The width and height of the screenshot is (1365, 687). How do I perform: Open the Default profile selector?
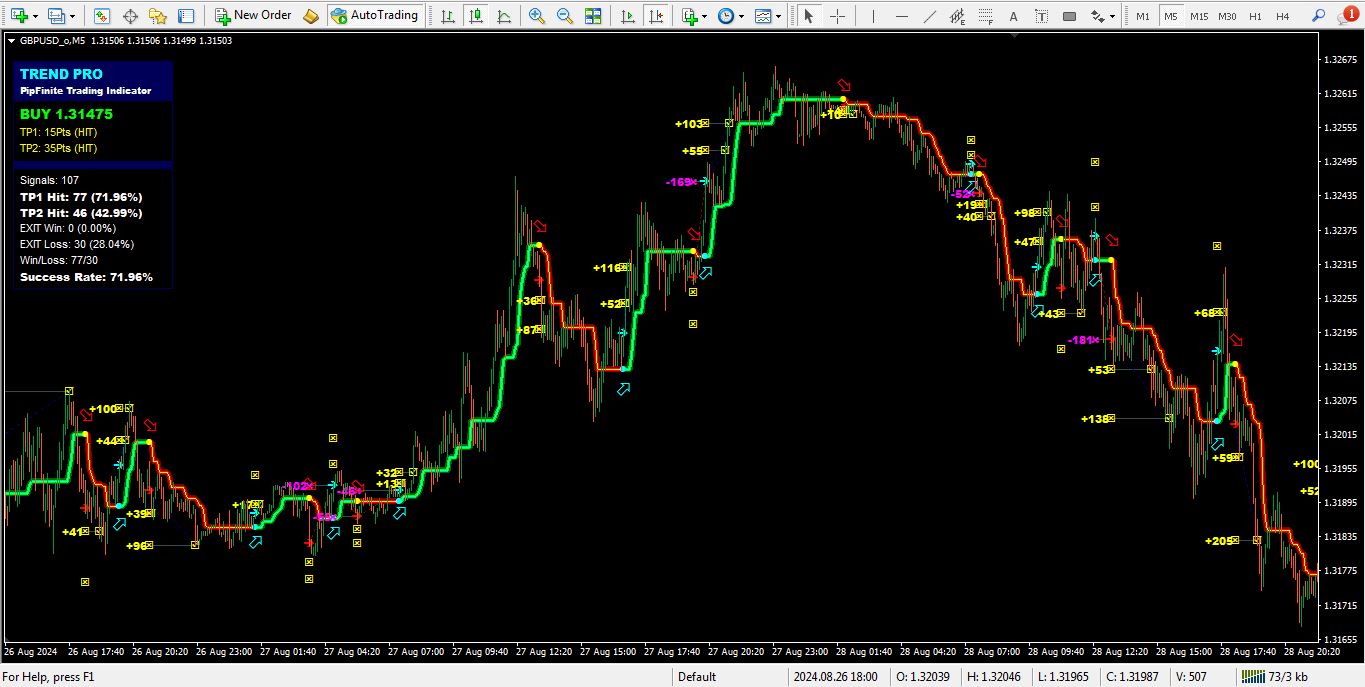[x=697, y=676]
